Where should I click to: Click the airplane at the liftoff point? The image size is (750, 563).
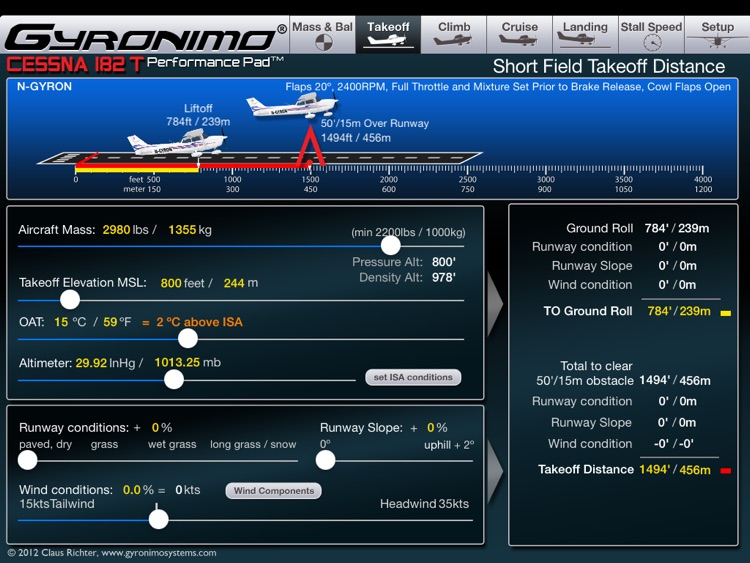click(177, 143)
